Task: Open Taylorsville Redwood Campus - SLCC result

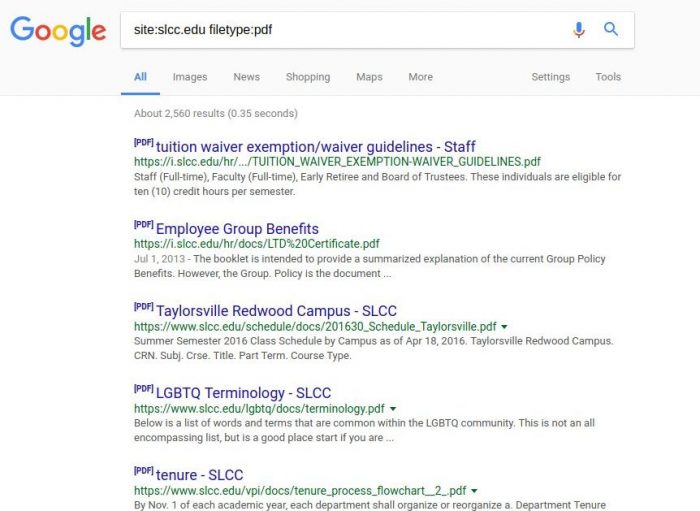Action: (x=276, y=311)
